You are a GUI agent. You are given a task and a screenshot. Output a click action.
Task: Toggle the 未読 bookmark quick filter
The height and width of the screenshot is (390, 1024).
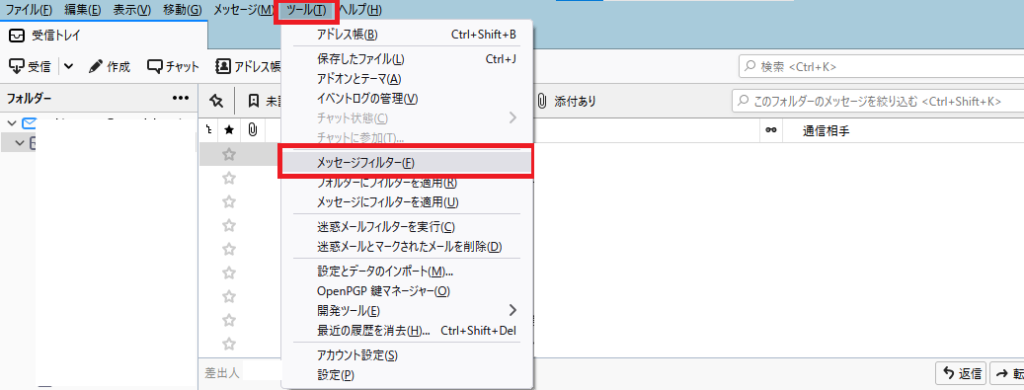pyautogui.click(x=264, y=101)
